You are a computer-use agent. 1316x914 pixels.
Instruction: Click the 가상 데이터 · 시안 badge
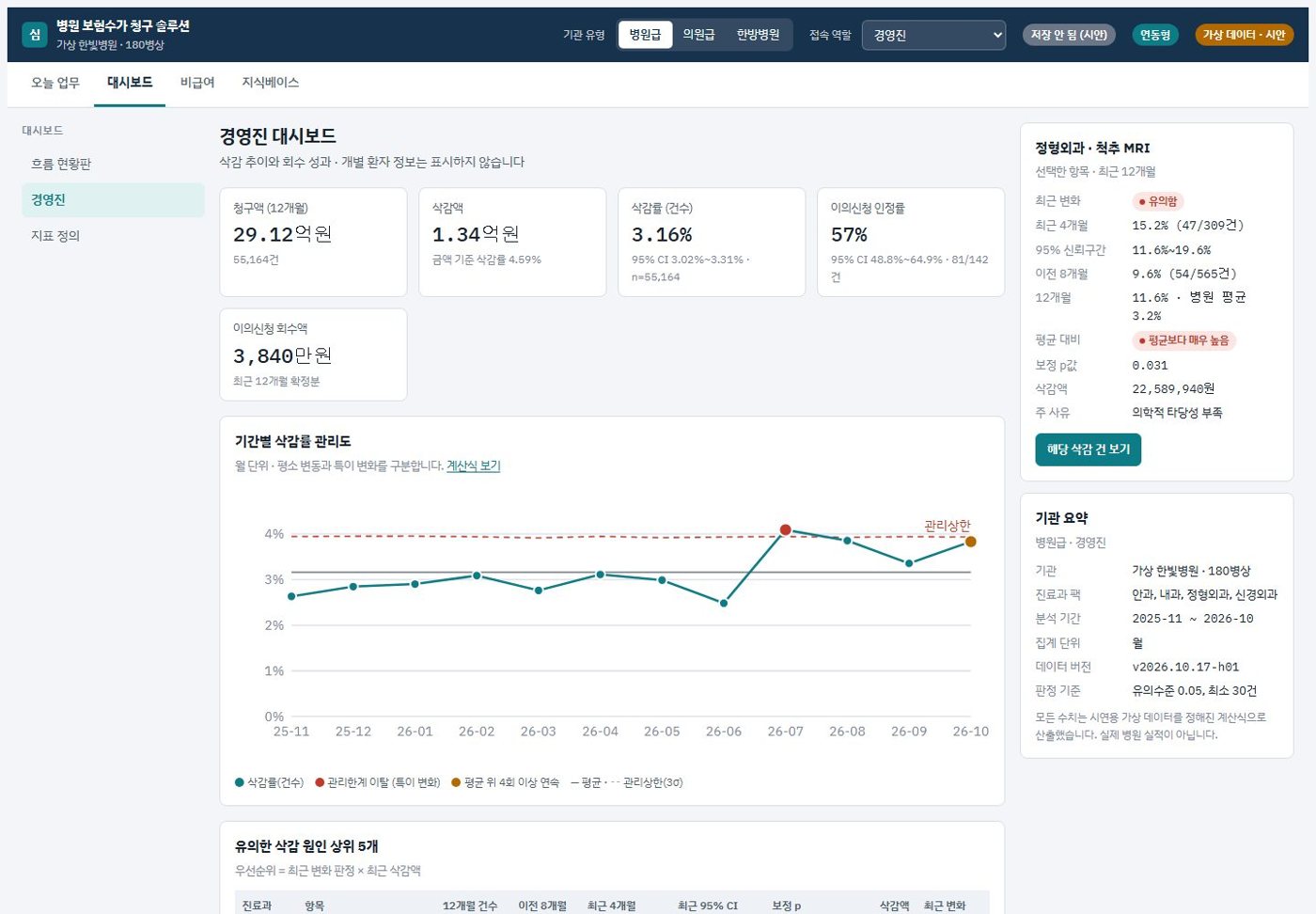[1244, 35]
